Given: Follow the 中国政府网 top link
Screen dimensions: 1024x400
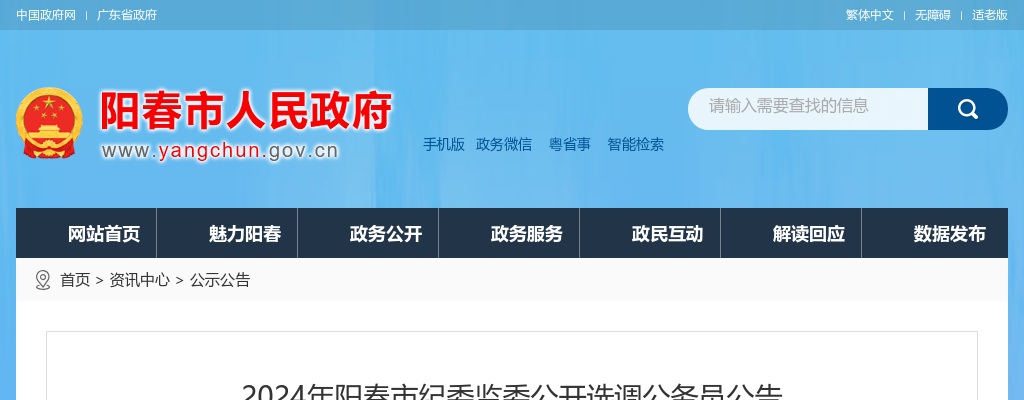Looking at the screenshot, I should coord(46,15).
